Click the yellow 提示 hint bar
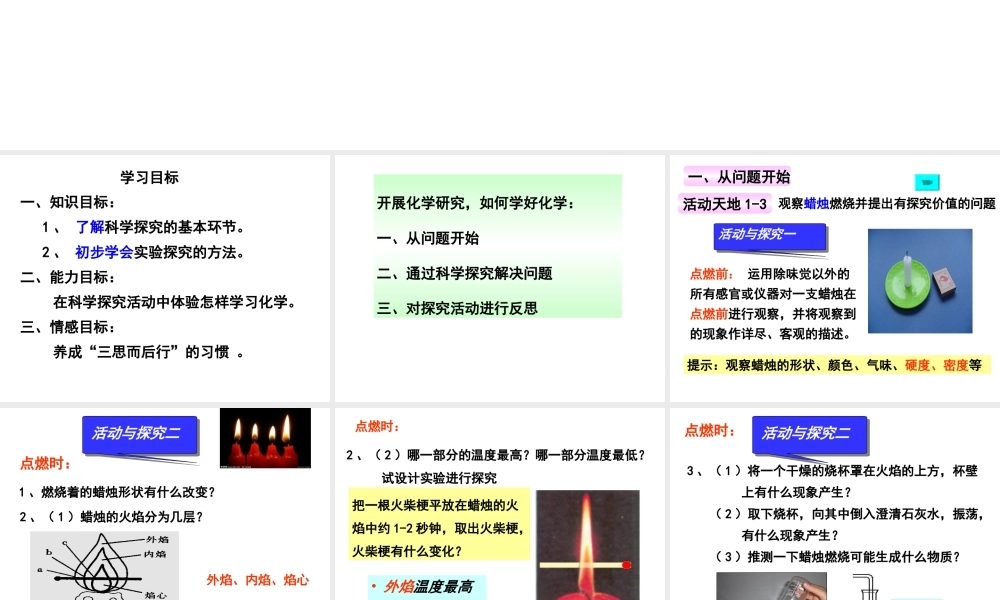Screen dimensions: 1000x600 click(x=836, y=365)
